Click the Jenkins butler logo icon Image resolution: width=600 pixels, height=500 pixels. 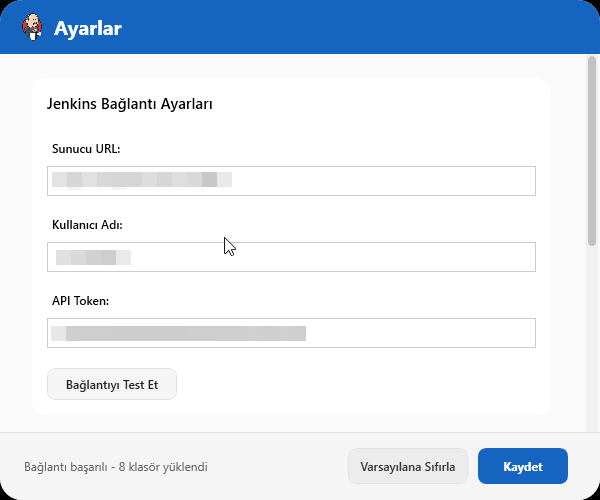click(x=32, y=27)
